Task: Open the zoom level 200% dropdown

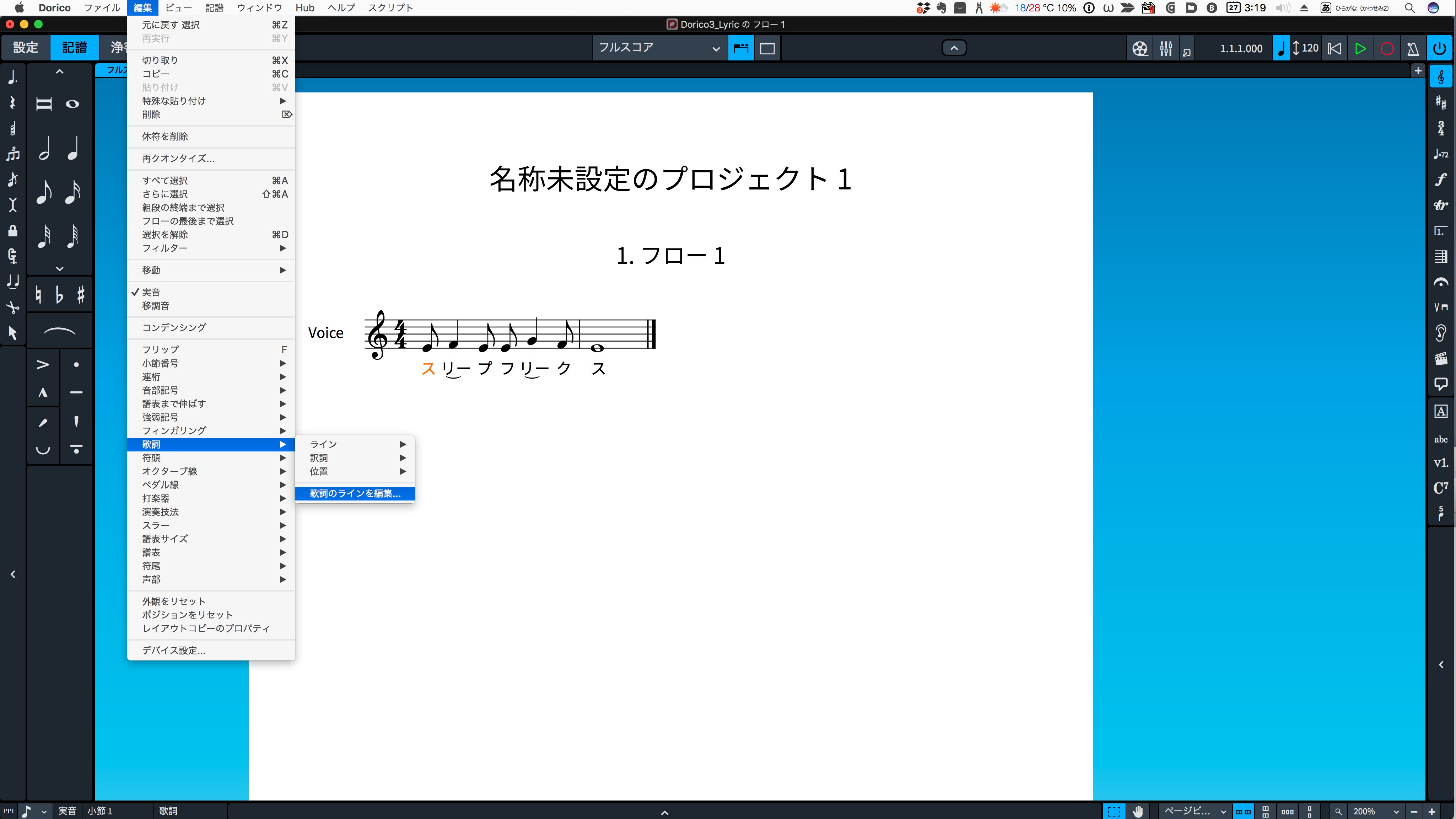Action: coord(1376,811)
